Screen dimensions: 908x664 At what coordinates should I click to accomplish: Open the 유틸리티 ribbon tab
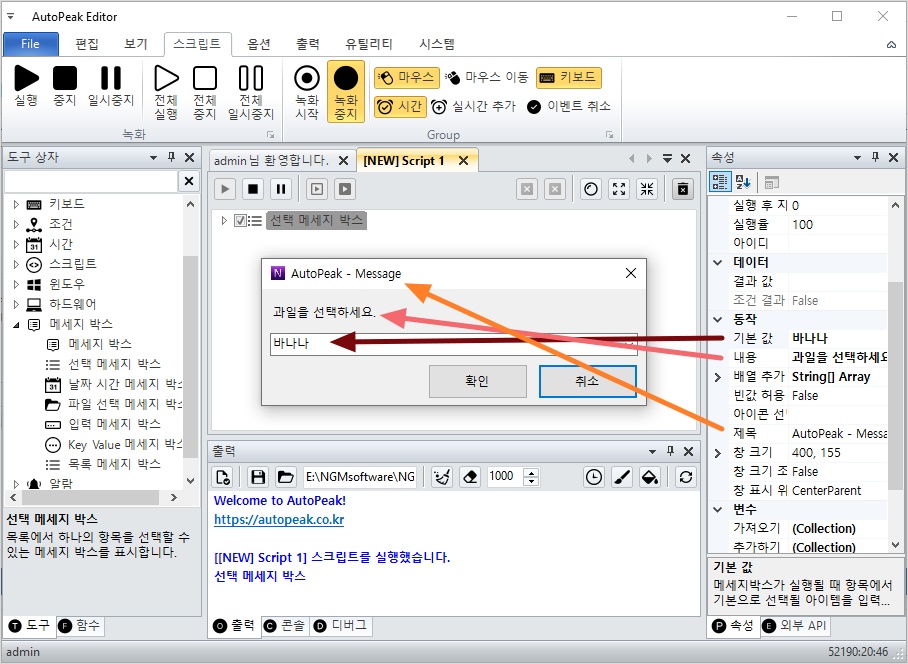[369, 44]
